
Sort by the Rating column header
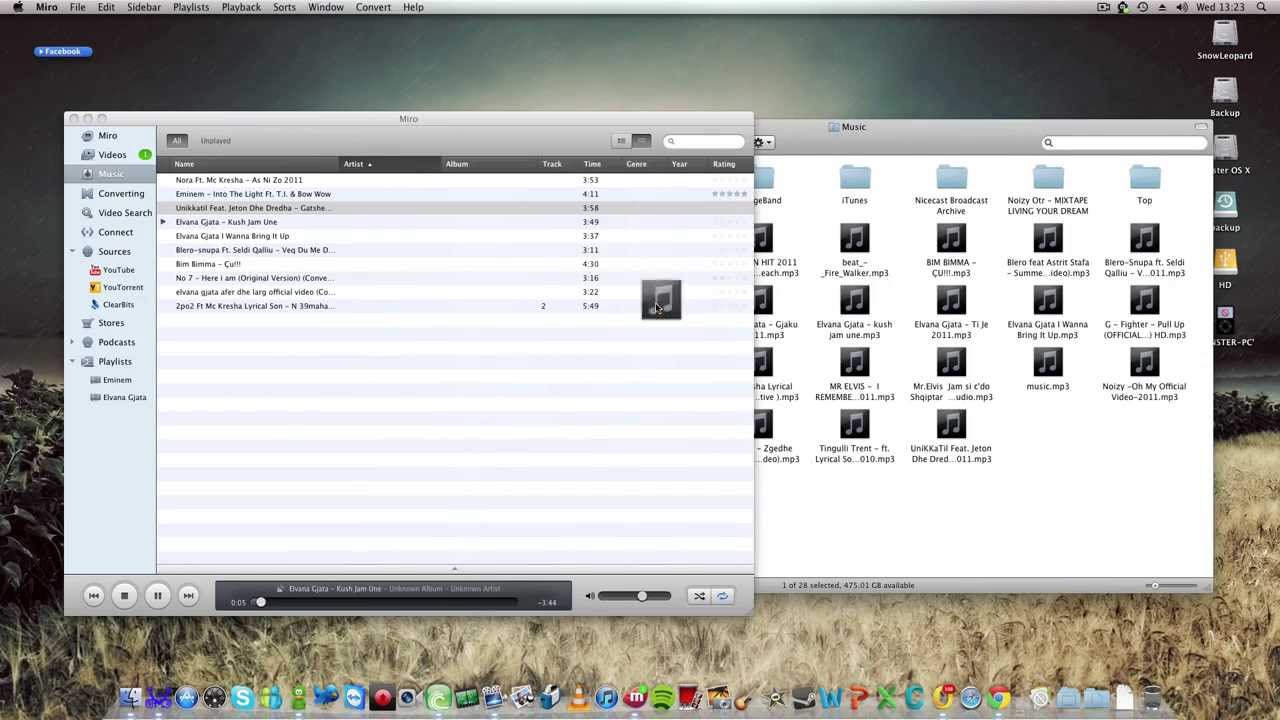click(724, 164)
